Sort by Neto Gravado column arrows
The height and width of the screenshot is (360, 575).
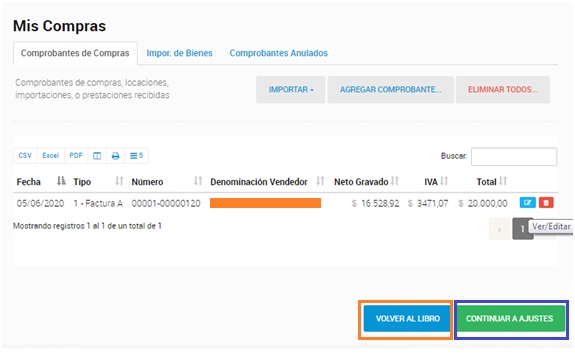pos(395,181)
